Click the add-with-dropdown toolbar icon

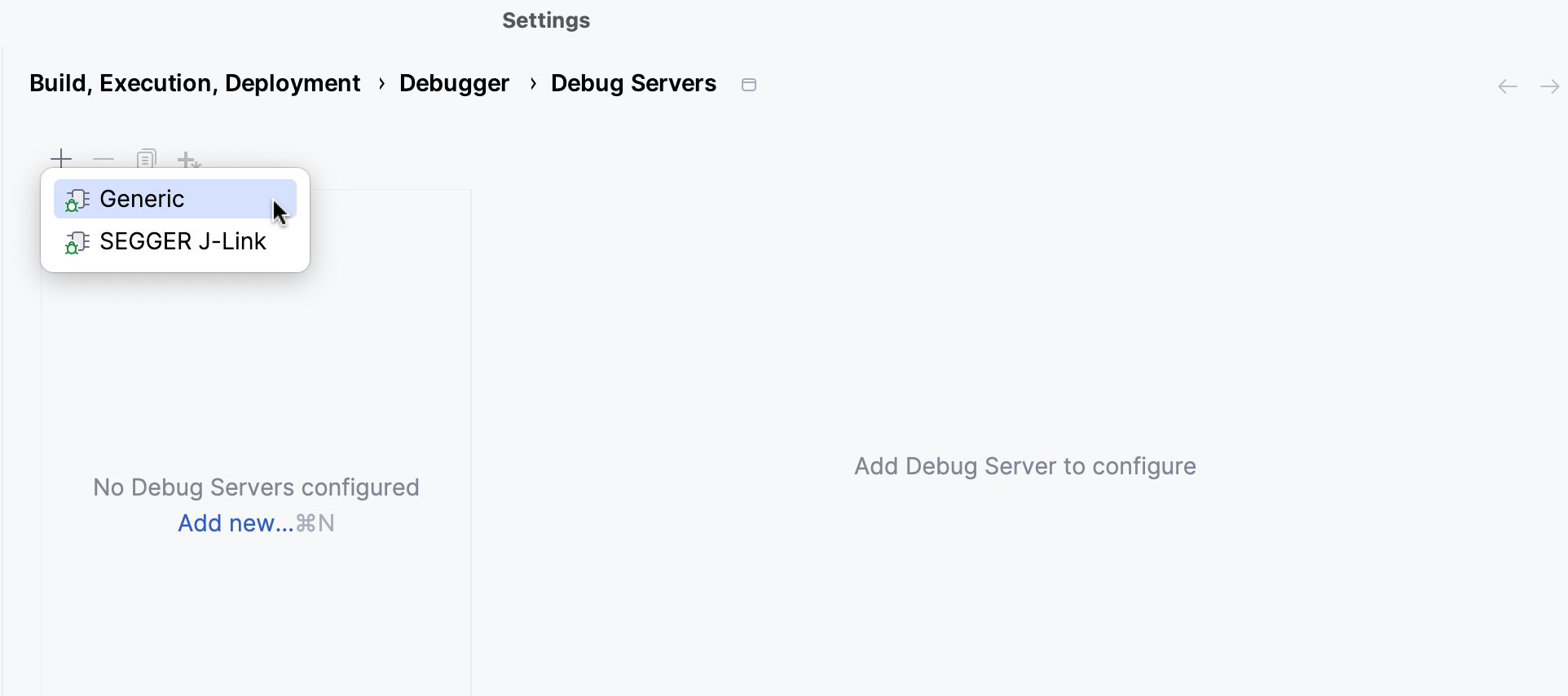pos(189,159)
